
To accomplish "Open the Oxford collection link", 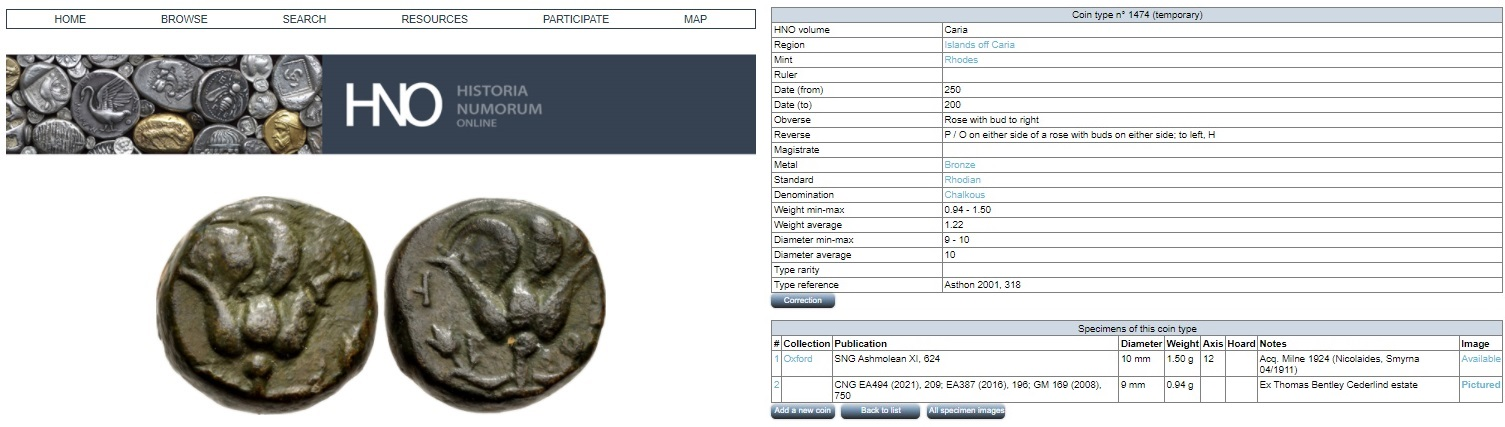I will [797, 359].
